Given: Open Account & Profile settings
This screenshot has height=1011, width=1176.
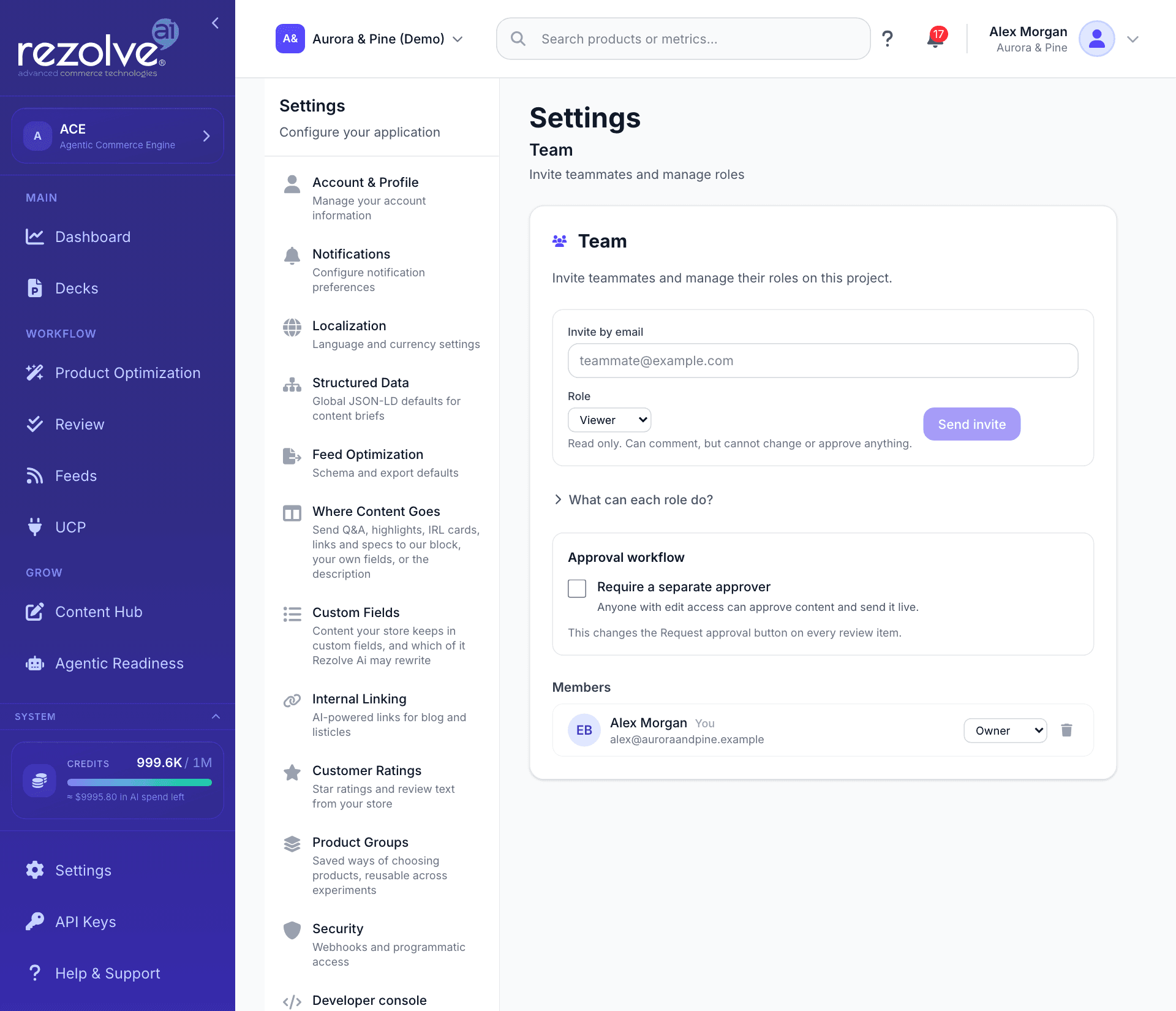Looking at the screenshot, I should coord(382,199).
